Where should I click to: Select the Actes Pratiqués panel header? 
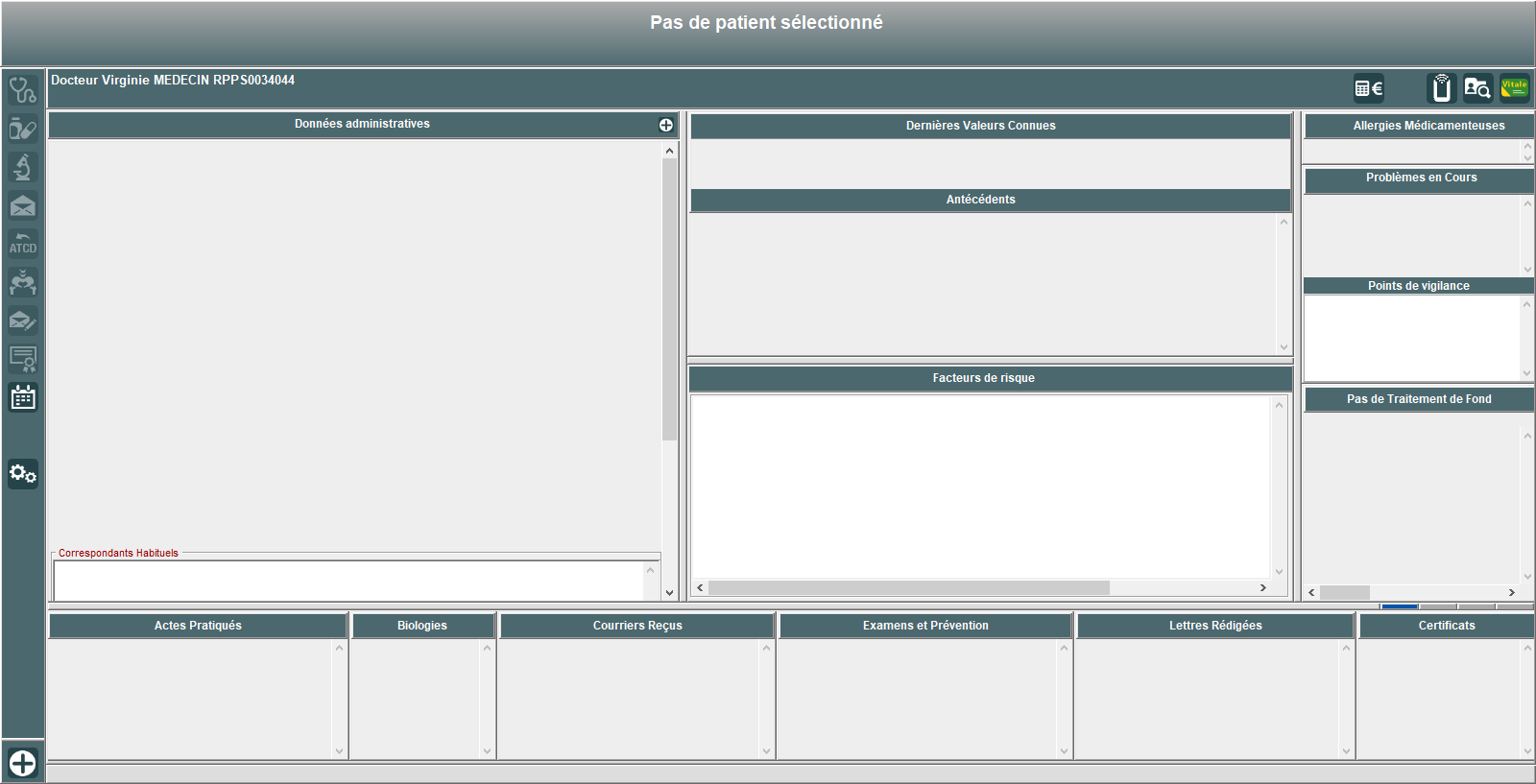[198, 626]
